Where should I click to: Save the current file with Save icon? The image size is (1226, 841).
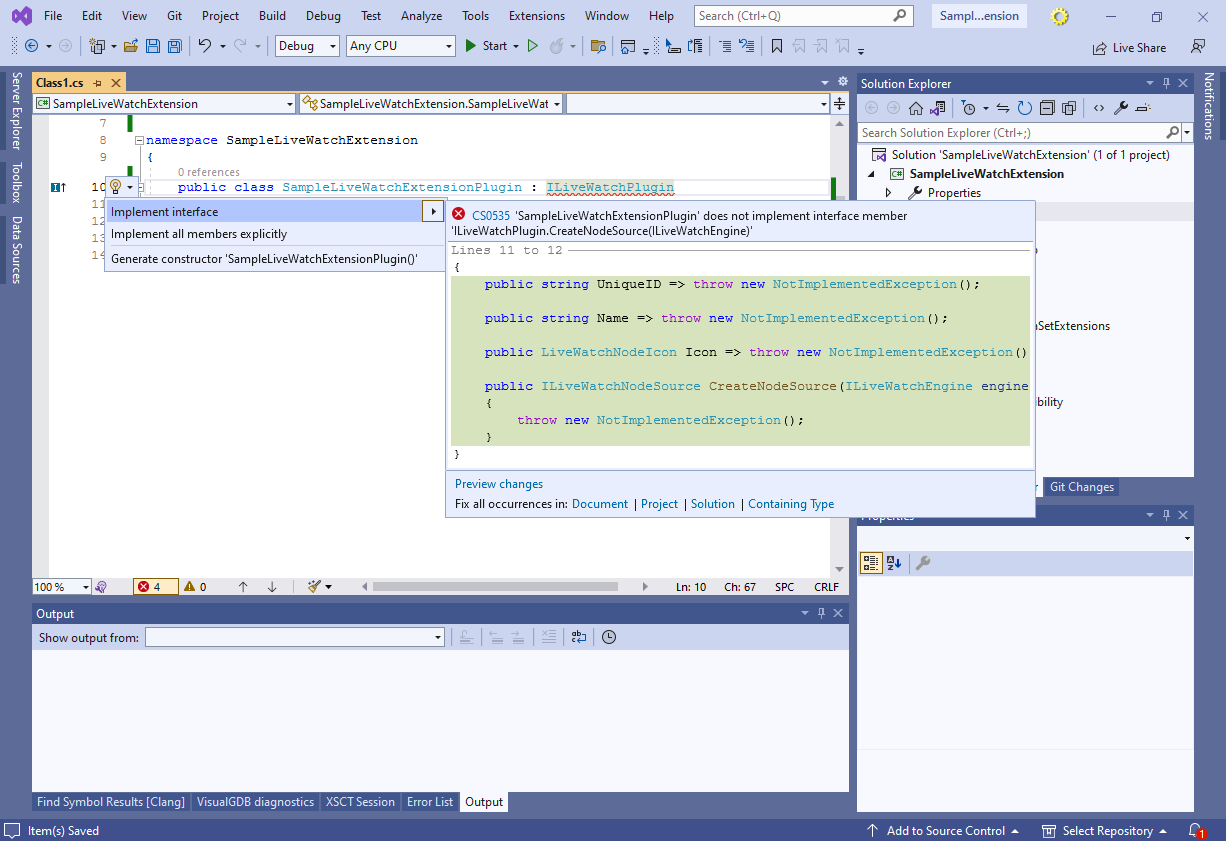coord(153,46)
